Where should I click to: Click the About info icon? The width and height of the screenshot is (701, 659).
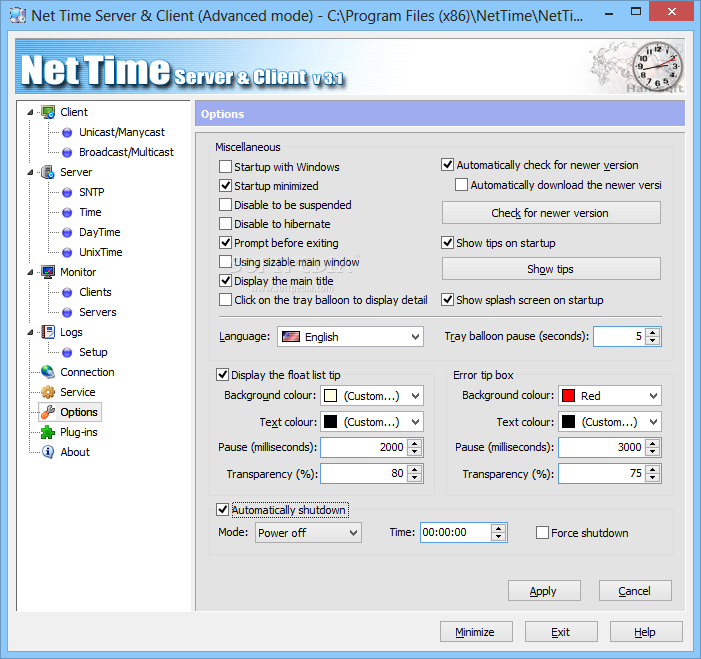pos(48,452)
